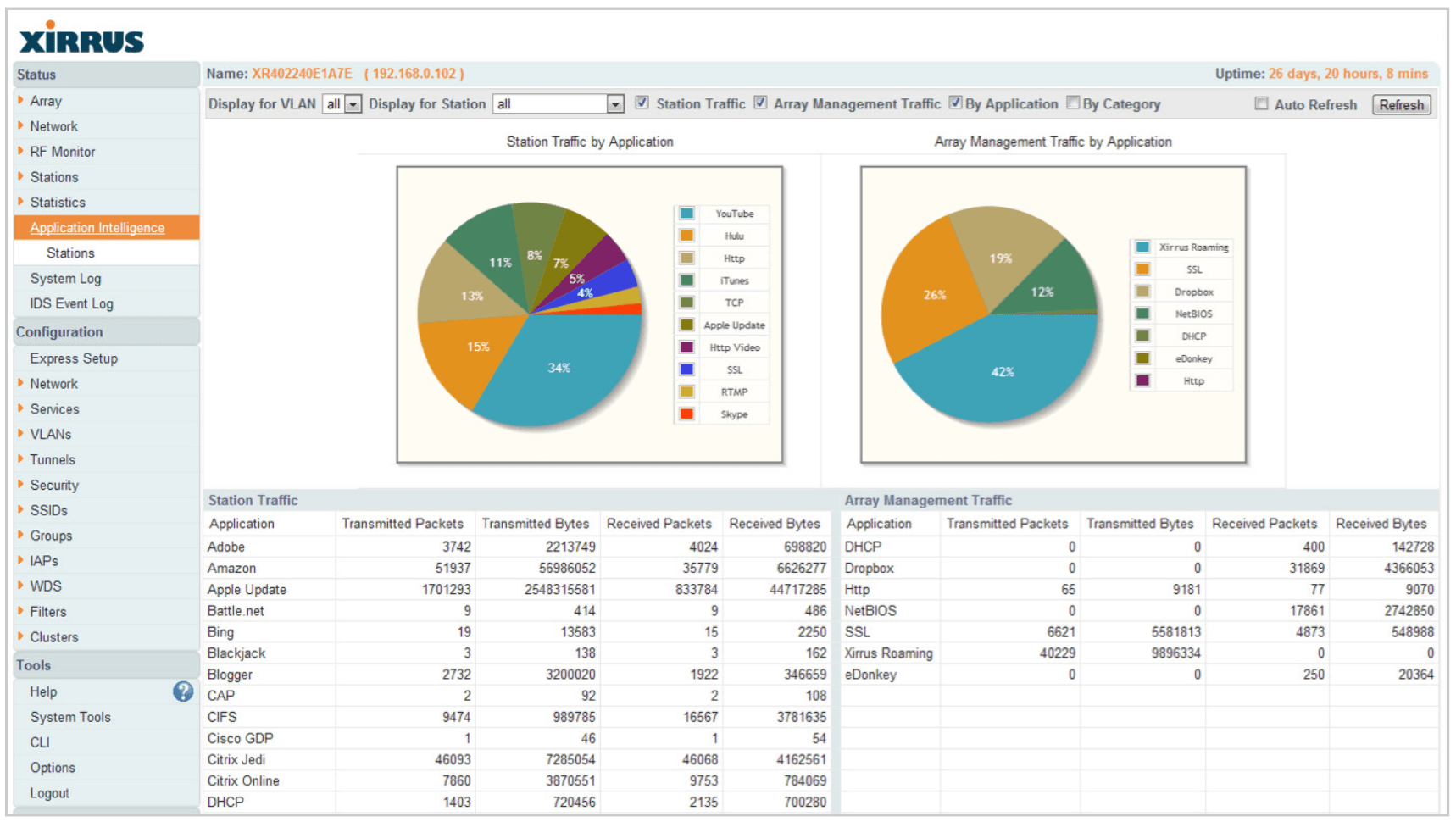
Task: Open System Tools under Tools
Action: pos(70,717)
